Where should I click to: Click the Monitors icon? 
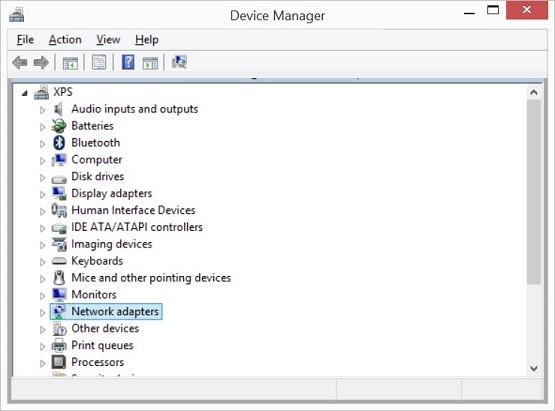[x=59, y=295]
